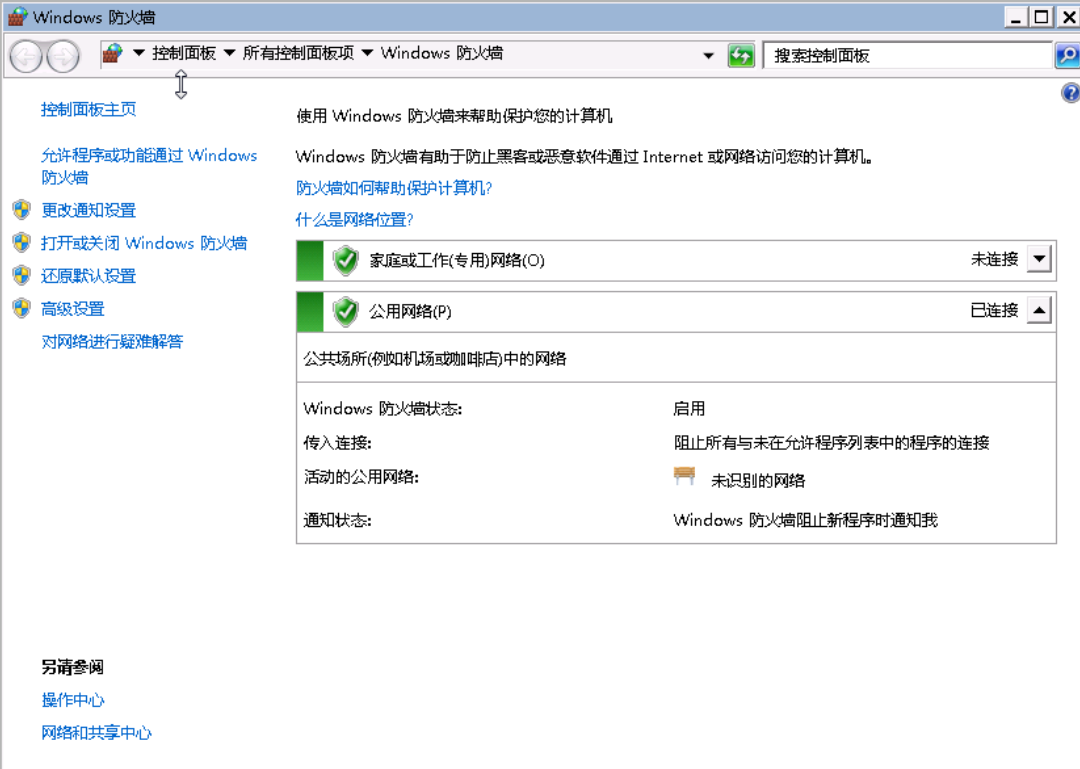
Task: Click 传入连接: label
Action: pyautogui.click(x=338, y=443)
